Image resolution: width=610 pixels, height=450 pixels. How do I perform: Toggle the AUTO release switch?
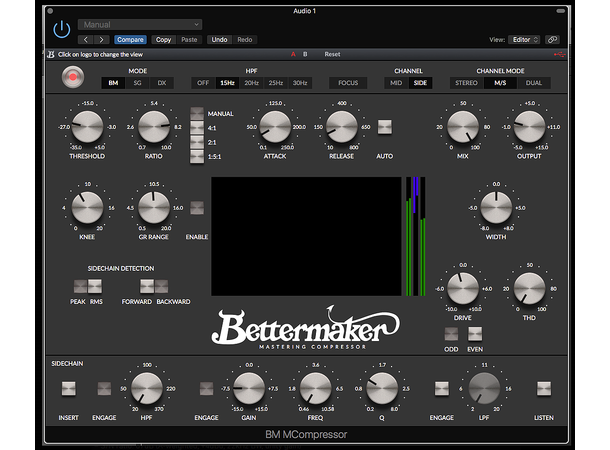[x=385, y=127]
